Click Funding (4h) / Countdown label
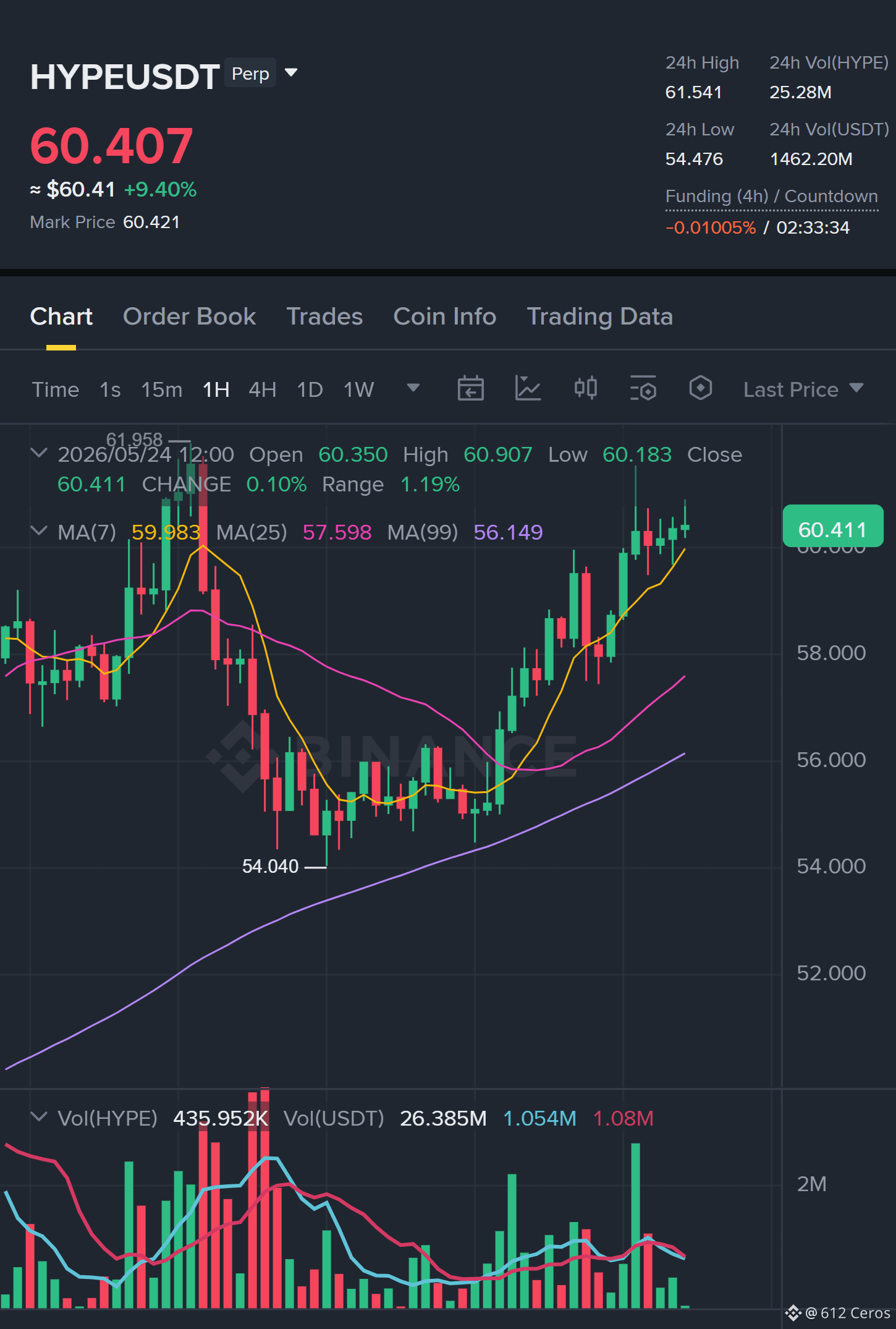This screenshot has width=896, height=1329. tap(771, 196)
